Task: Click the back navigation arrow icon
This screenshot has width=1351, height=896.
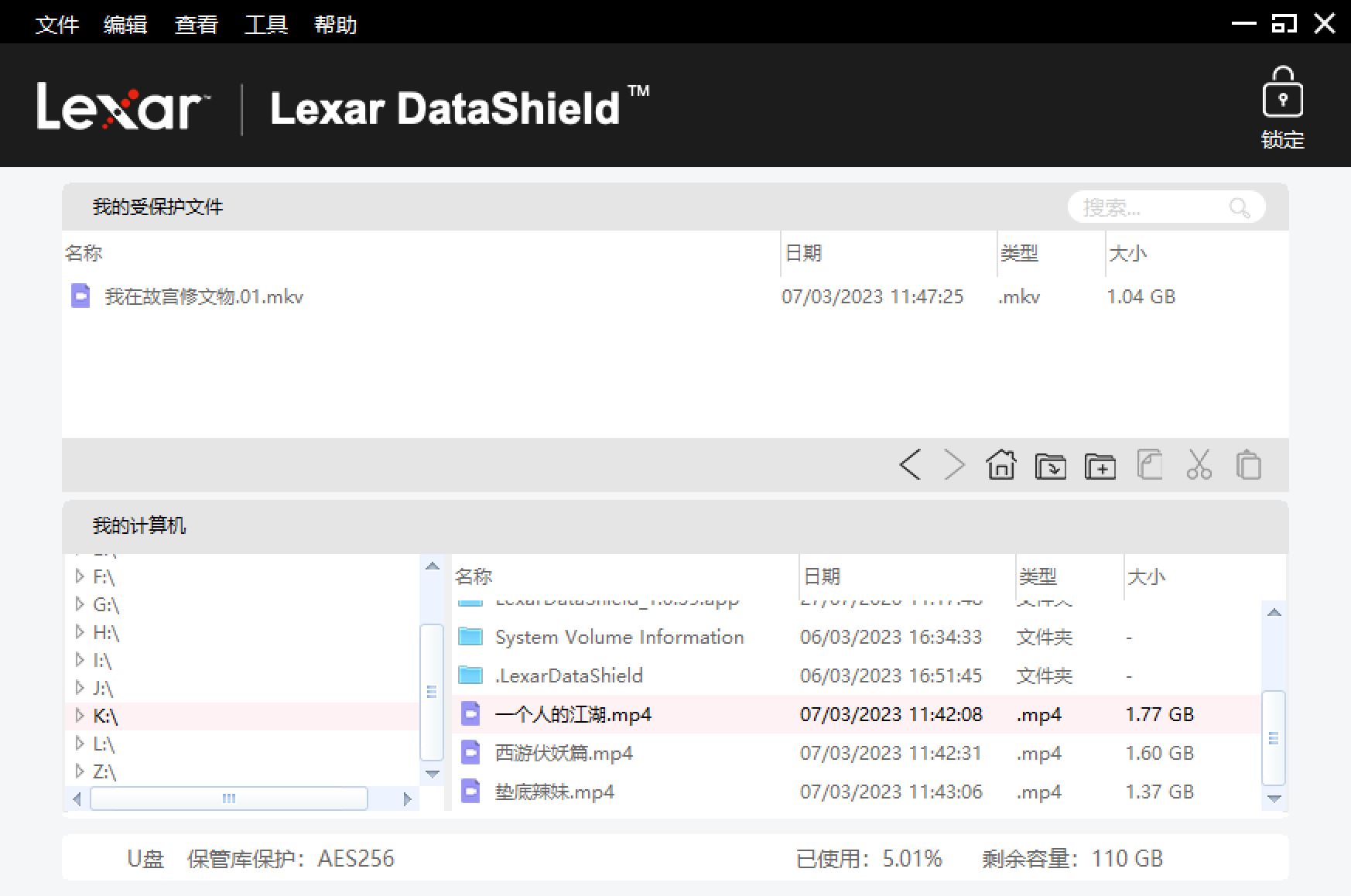Action: pos(911,466)
